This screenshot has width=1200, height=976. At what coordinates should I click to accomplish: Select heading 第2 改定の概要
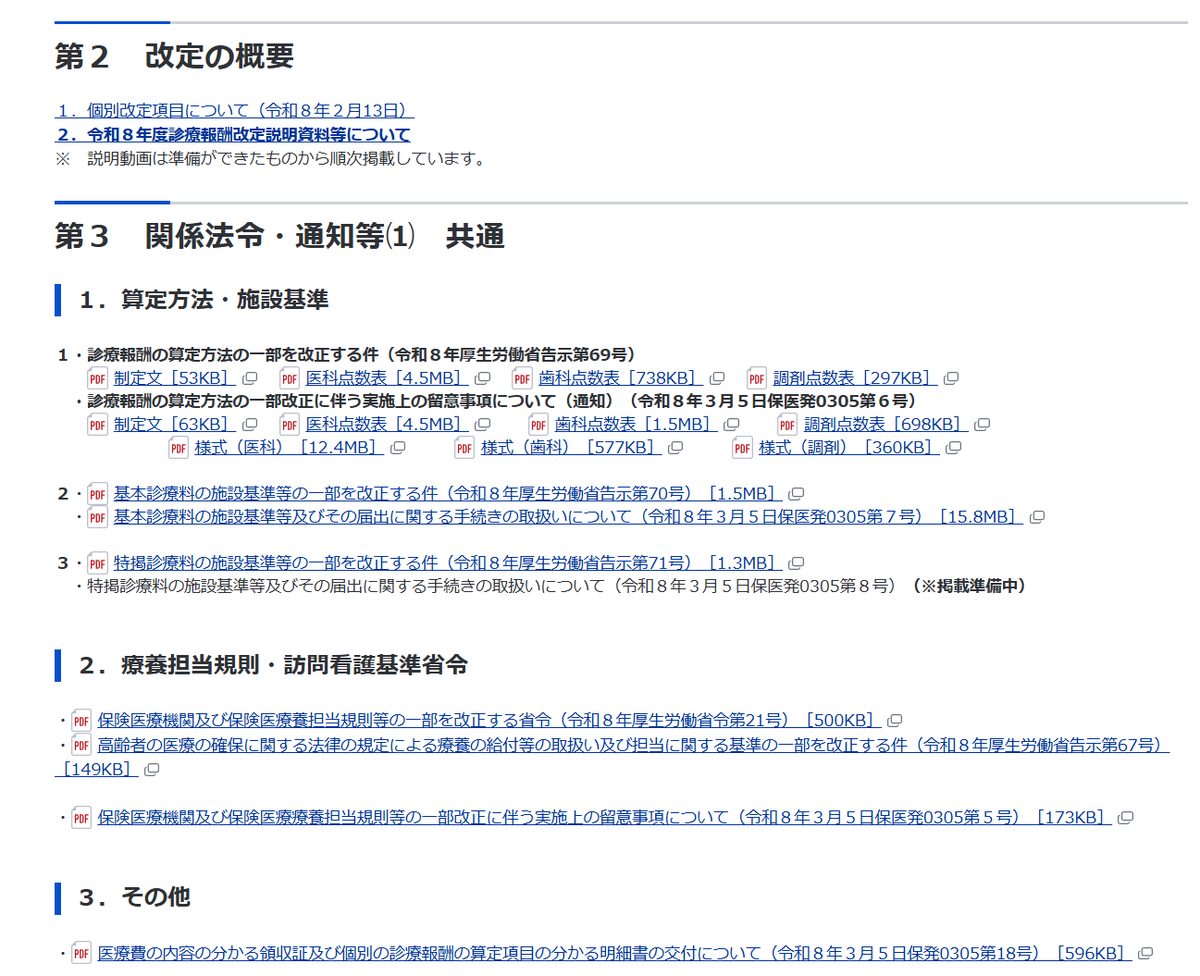coord(174,56)
